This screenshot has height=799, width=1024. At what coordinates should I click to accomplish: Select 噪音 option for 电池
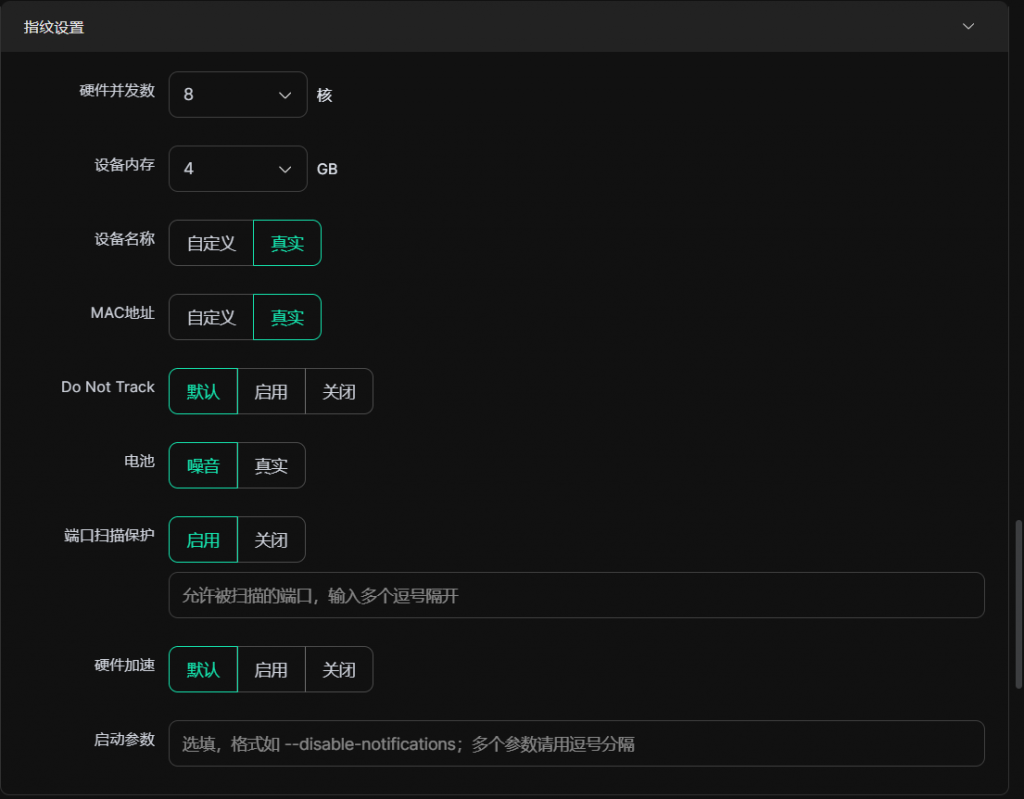[x=203, y=465]
